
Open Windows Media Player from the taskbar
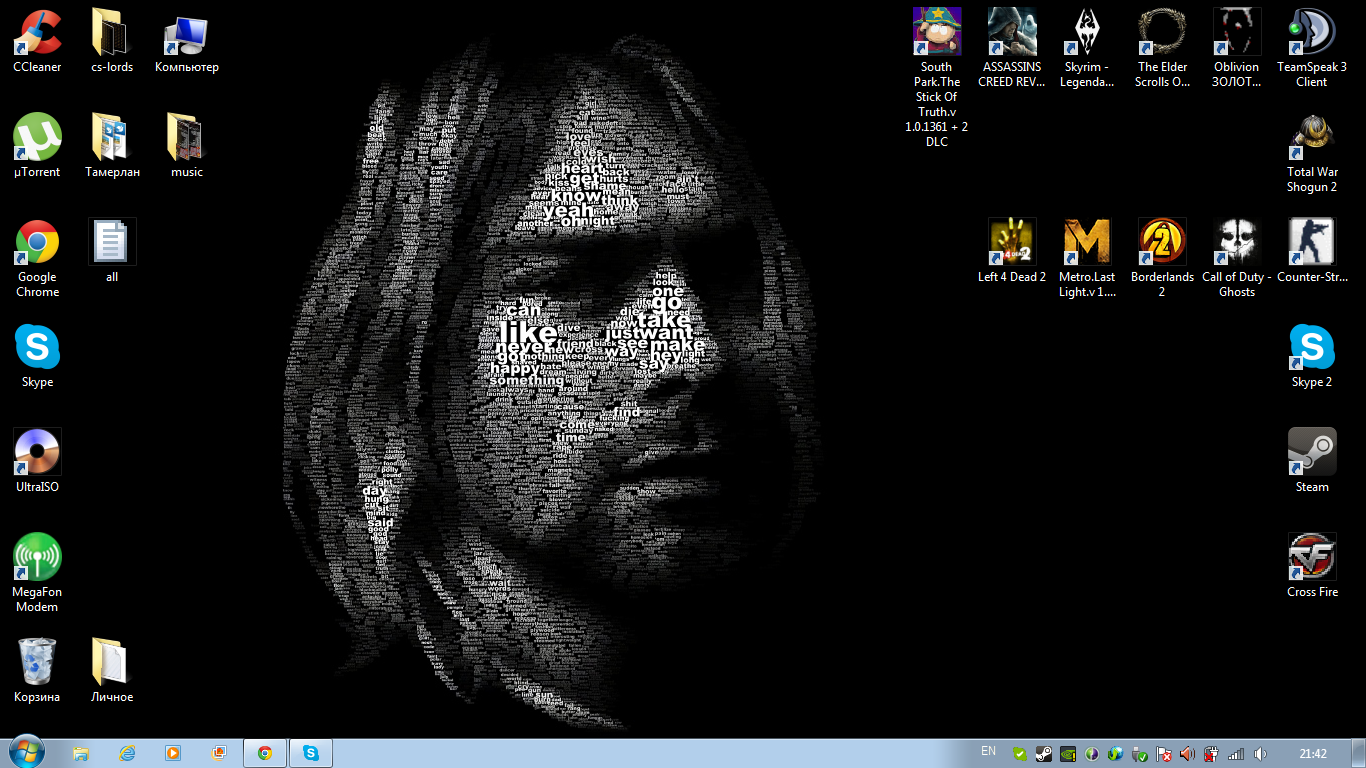coord(173,753)
